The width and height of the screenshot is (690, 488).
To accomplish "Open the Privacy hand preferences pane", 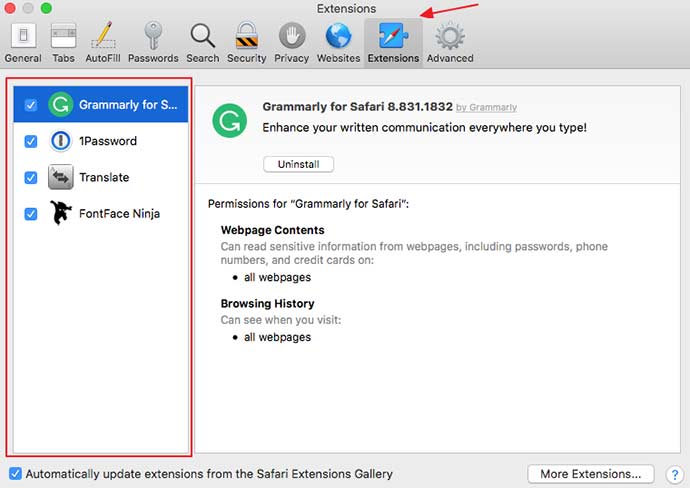I will click(291, 43).
